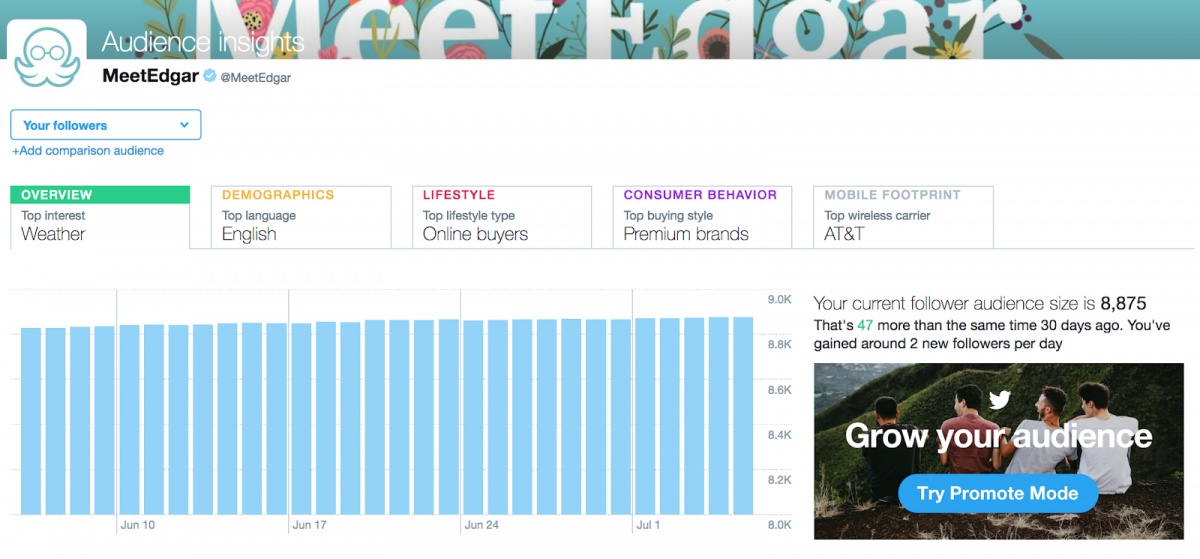Click the 8,875 follower audience size figure
The image size is (1200, 559).
point(1123,303)
